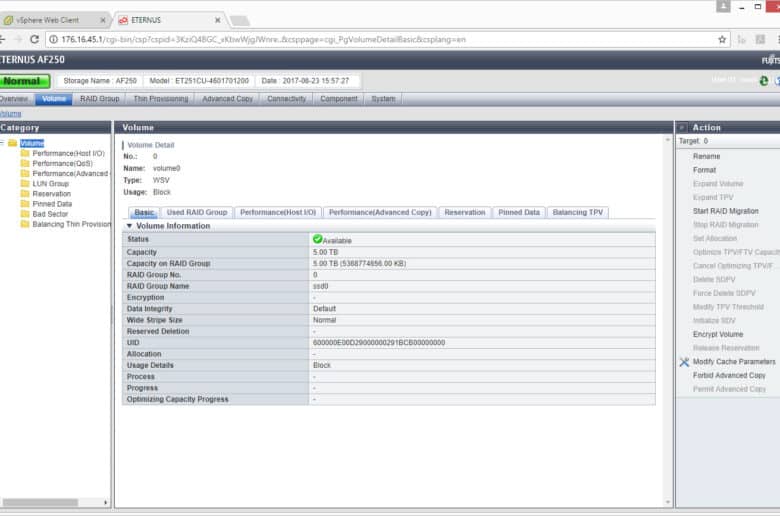Click RAID Group Name value ssd0
Image resolution: width=780 pixels, height=516 pixels.
(320, 287)
